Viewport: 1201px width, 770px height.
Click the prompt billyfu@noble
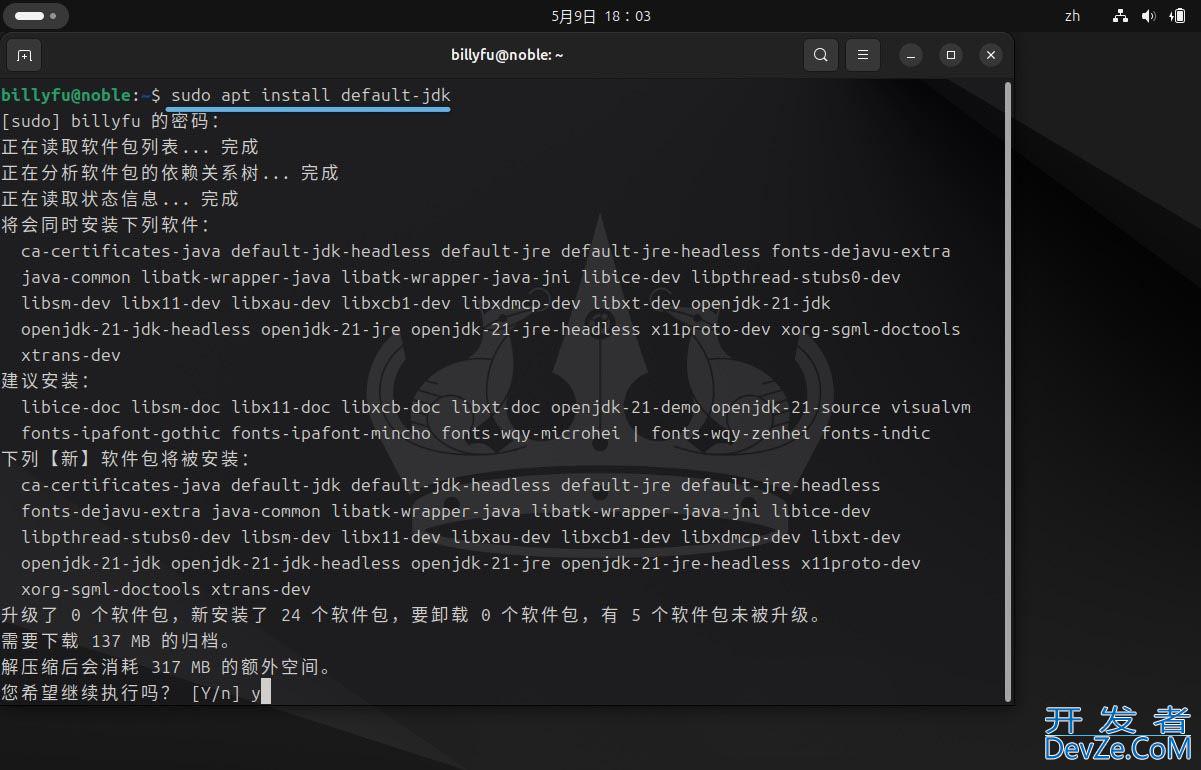tap(66, 95)
